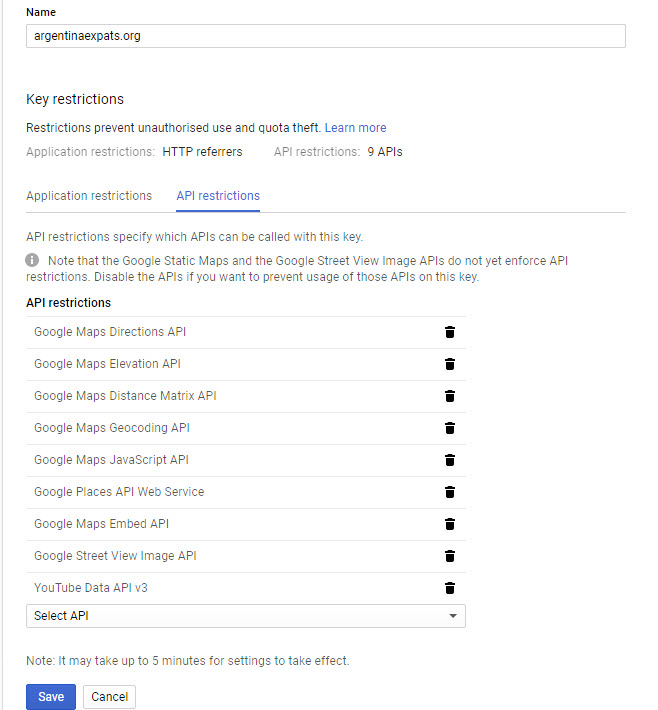Remove Google Maps Elevation API trash icon

pyautogui.click(x=450, y=364)
